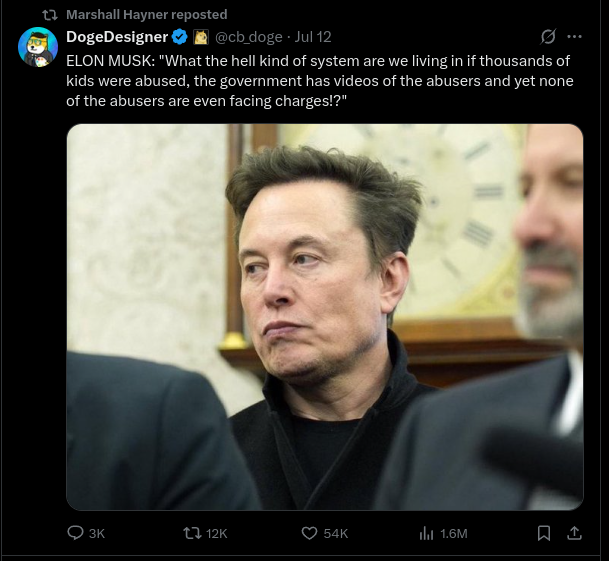Open the DogeDesigner profile avatar
Screen dimensions: 609x561
click(x=38, y=47)
